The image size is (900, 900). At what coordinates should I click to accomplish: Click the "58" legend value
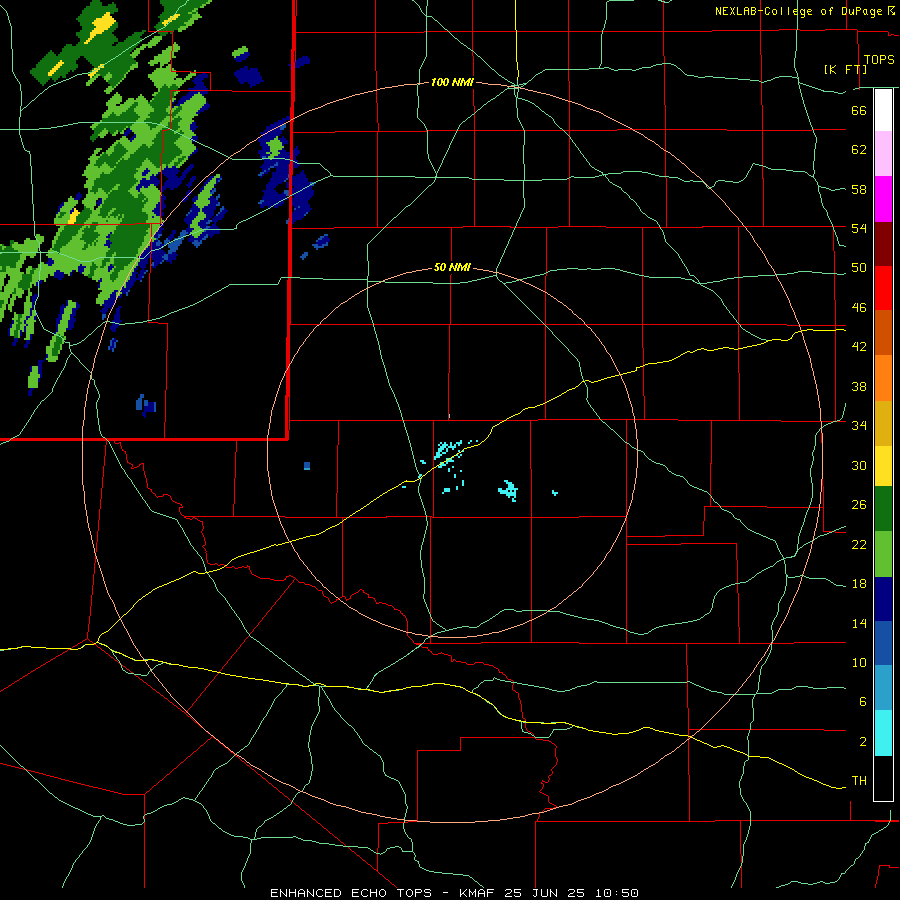tap(859, 189)
